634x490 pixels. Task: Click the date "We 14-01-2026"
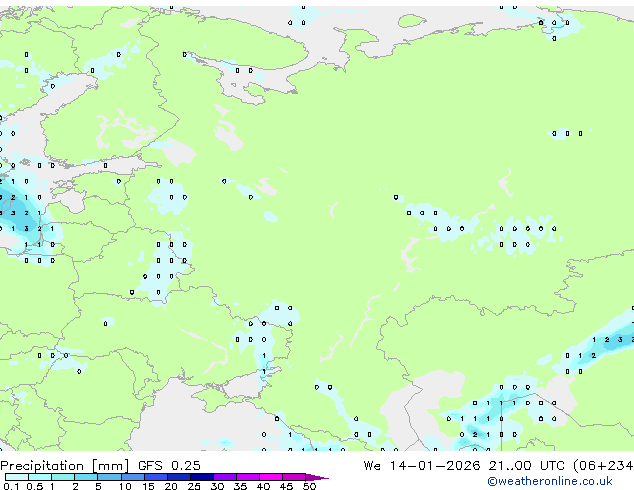tap(422, 466)
